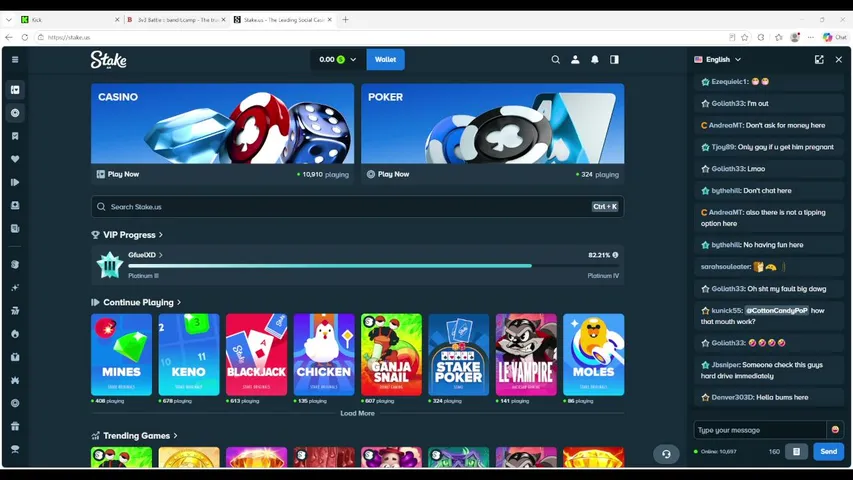
Task: Click username Goliath33 in "I'm out" message
Action: (x=727, y=103)
